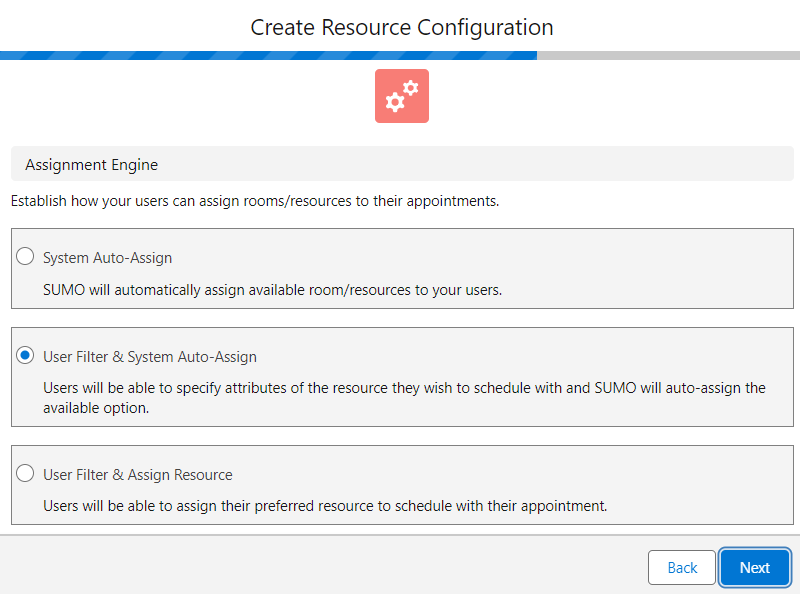The height and width of the screenshot is (594, 800).
Task: Click the "assign their preferred resource" description
Action: [325, 506]
